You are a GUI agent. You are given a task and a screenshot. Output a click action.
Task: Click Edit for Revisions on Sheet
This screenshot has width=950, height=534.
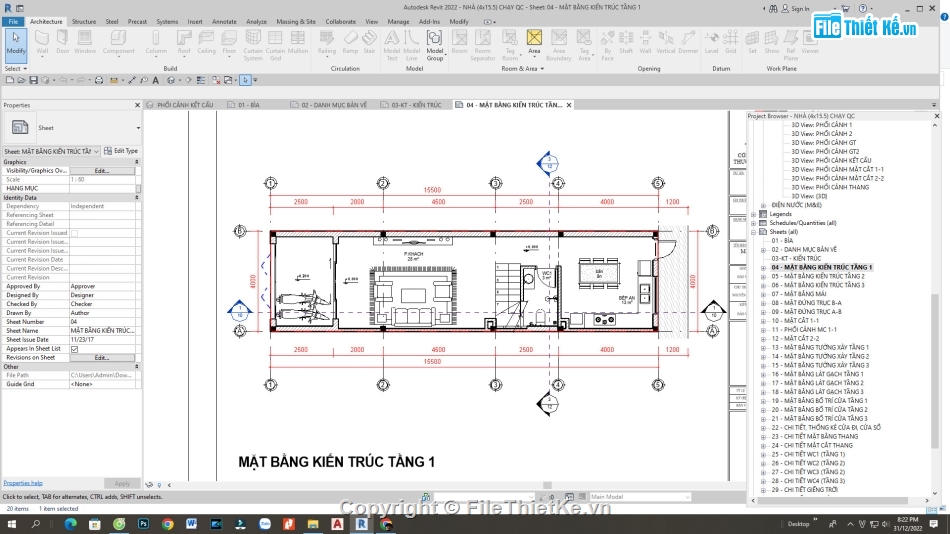102,358
